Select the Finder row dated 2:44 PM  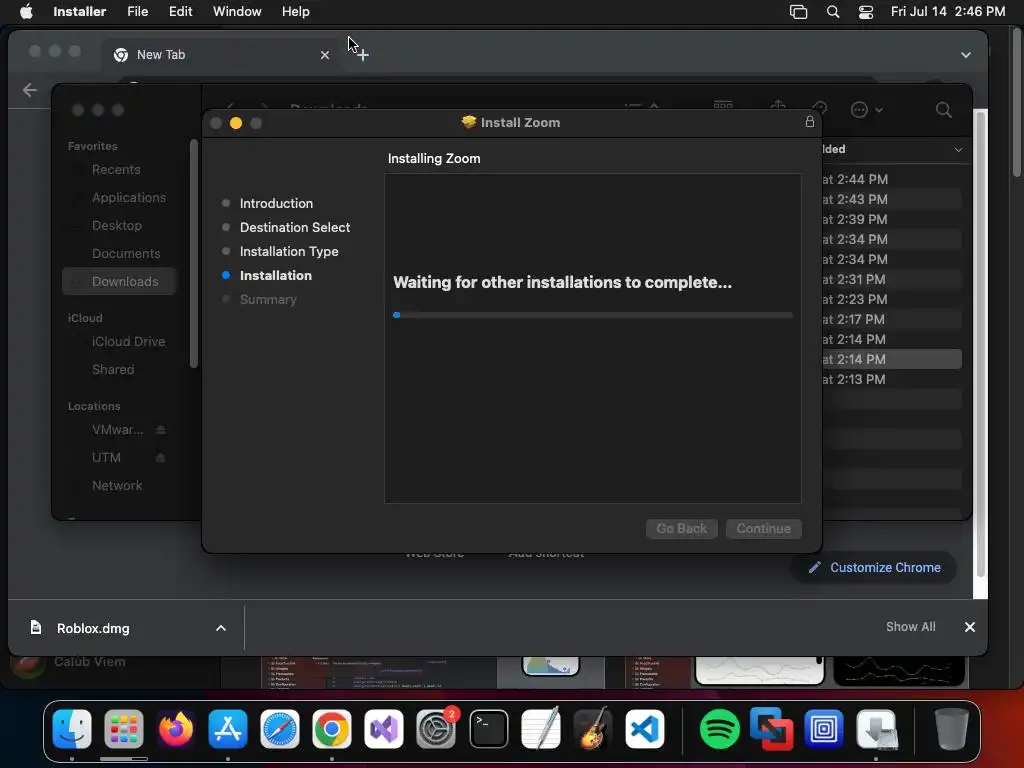pyautogui.click(x=891, y=179)
